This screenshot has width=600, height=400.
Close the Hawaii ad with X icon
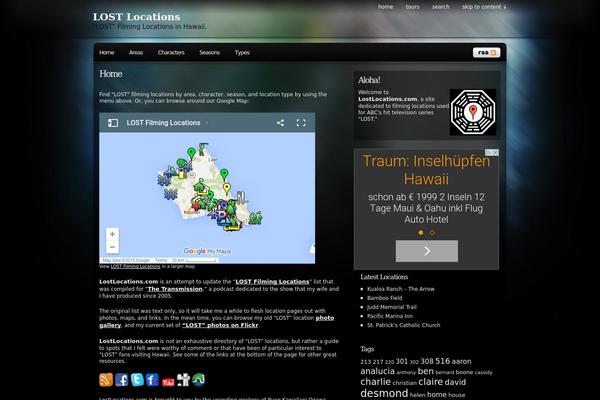(495, 152)
